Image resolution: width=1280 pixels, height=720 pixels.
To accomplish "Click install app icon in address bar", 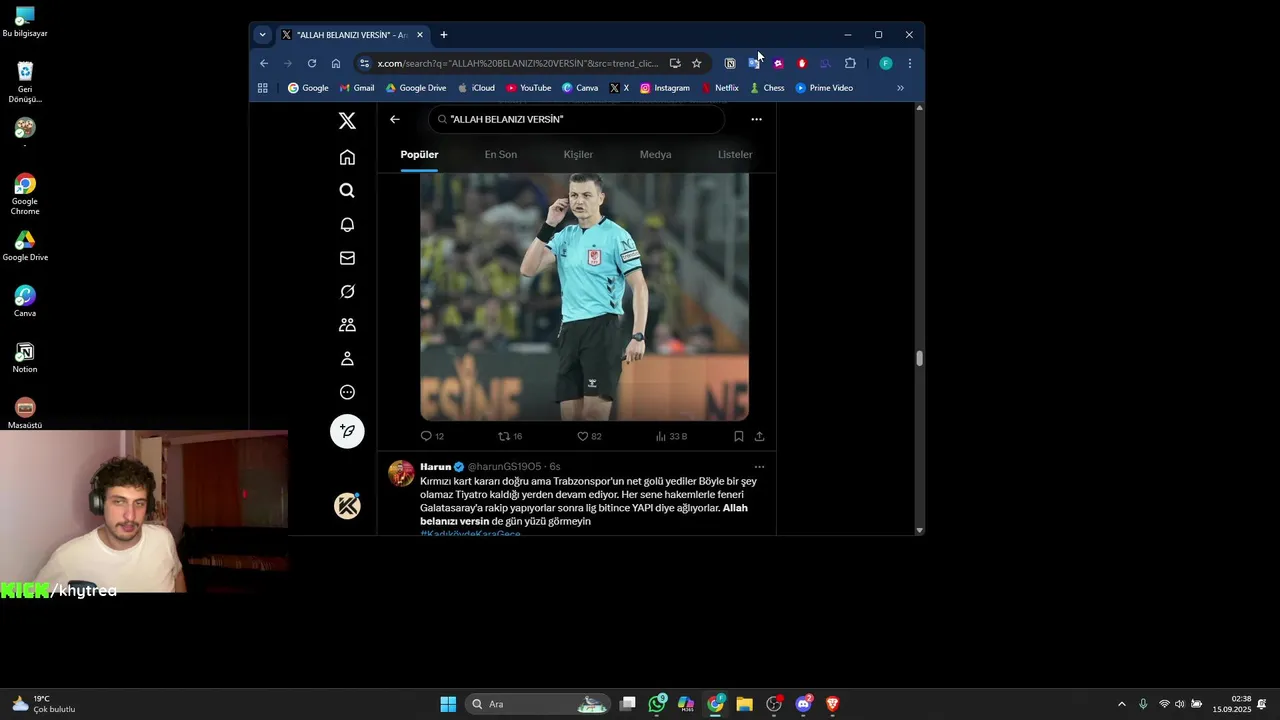I will pyautogui.click(x=675, y=63).
